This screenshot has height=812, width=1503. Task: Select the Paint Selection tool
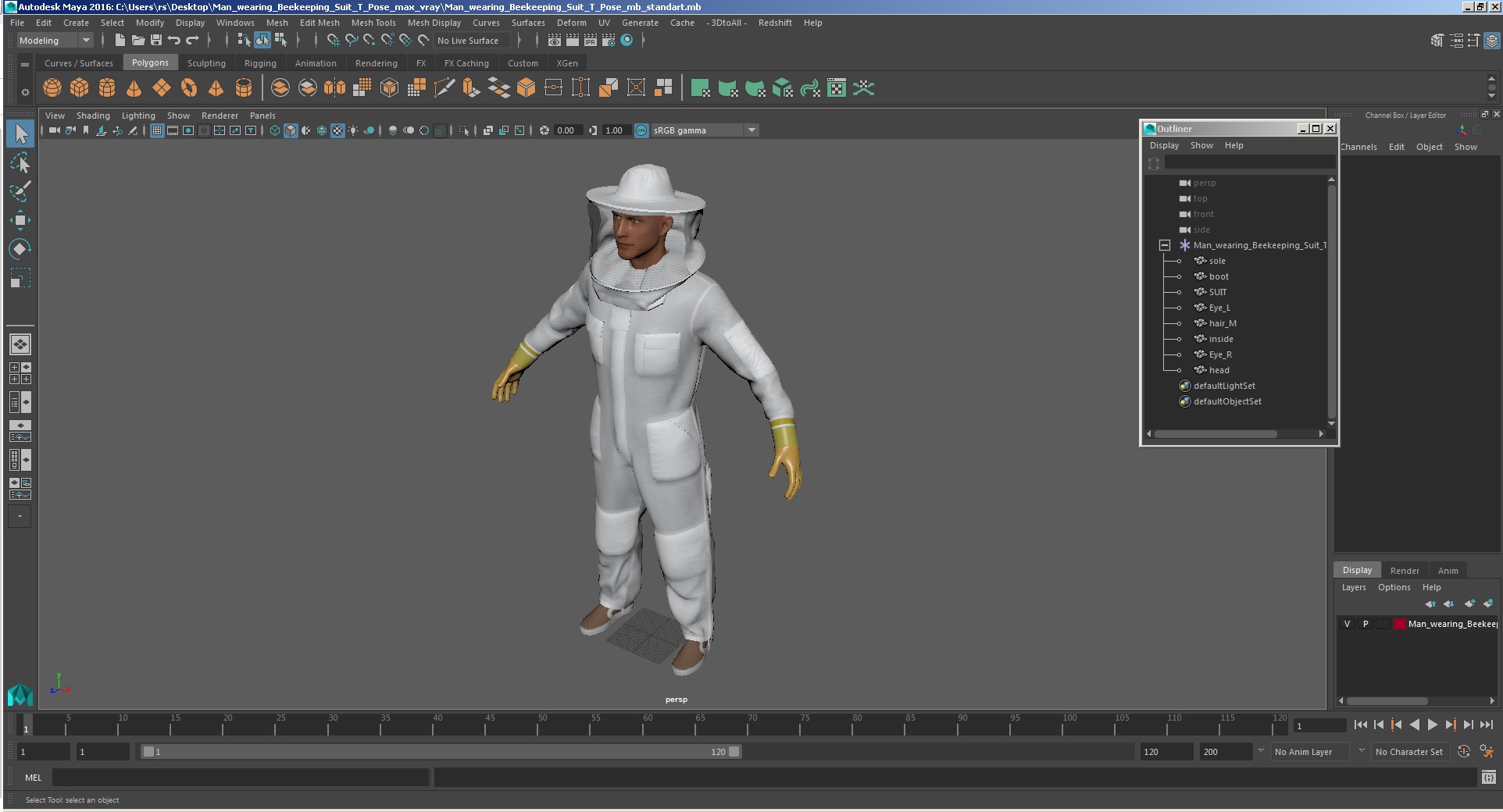(x=20, y=191)
